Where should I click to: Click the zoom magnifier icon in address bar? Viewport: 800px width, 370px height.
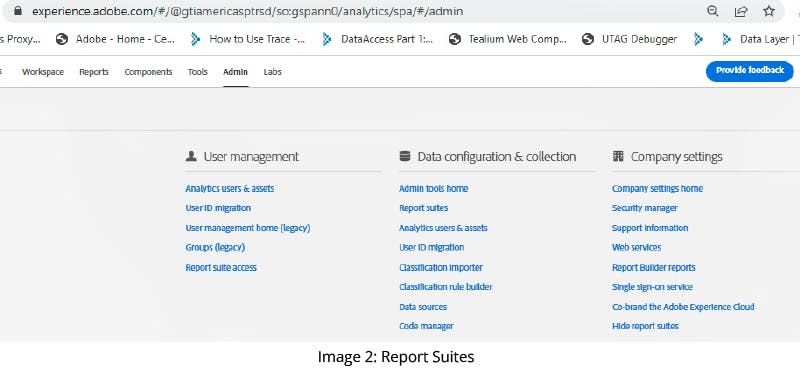713,11
